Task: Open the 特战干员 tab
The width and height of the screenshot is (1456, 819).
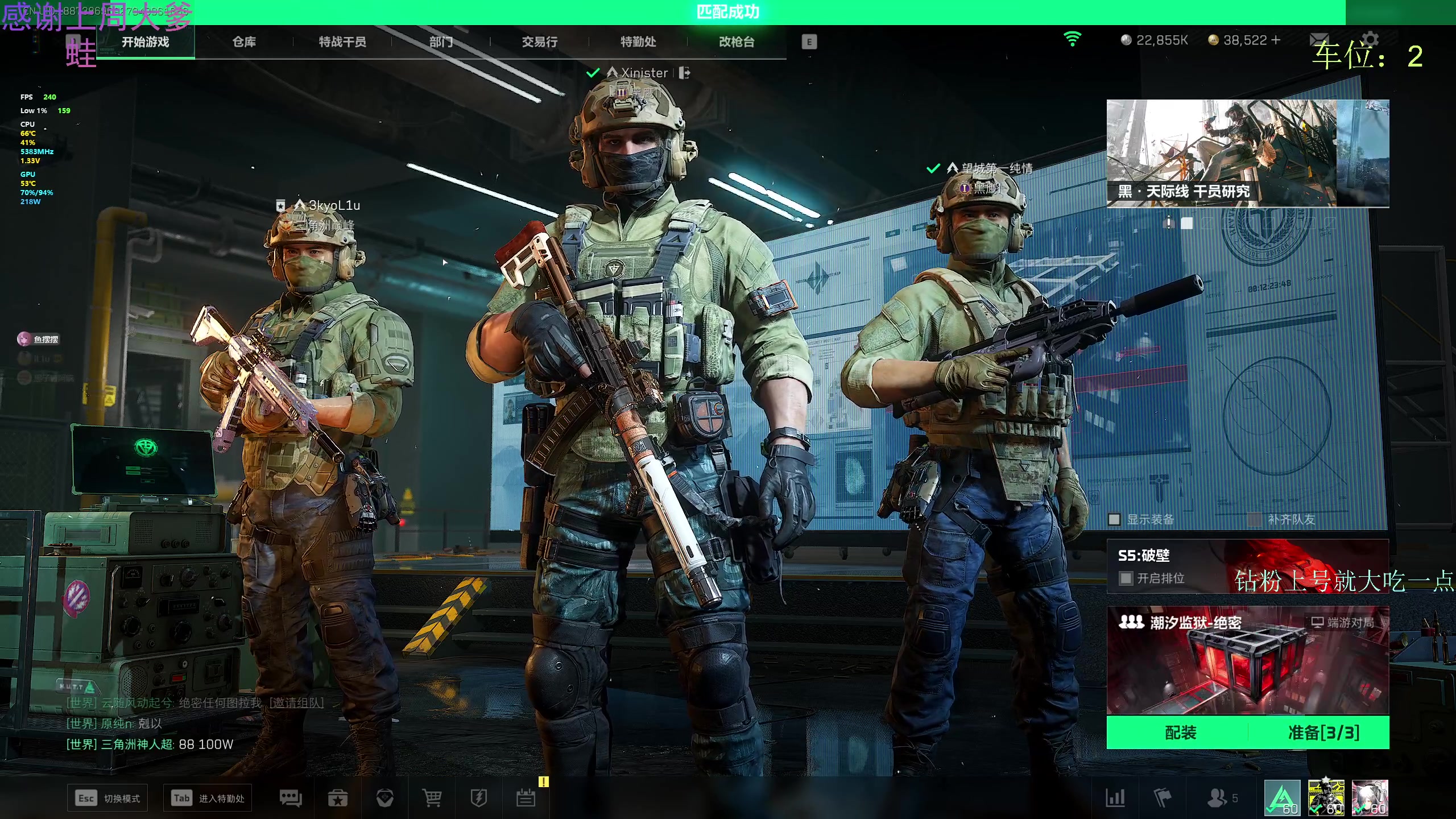Action: 342,42
